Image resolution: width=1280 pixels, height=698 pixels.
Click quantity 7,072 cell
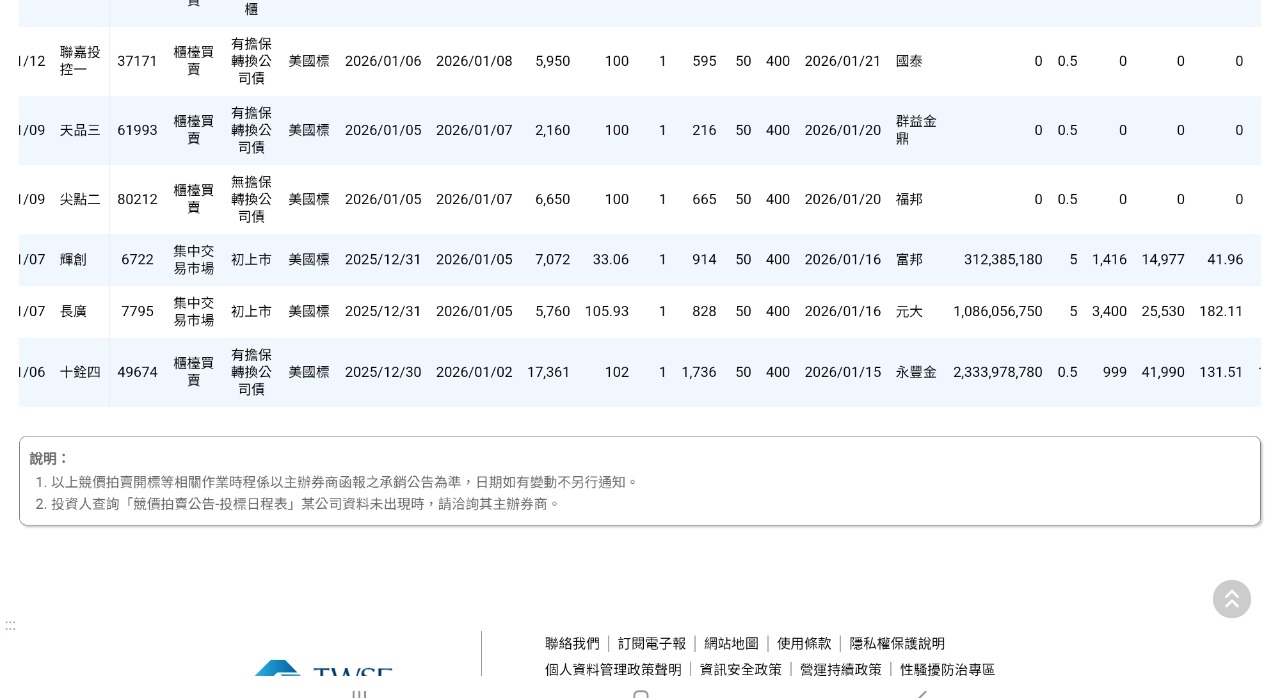[x=552, y=259]
